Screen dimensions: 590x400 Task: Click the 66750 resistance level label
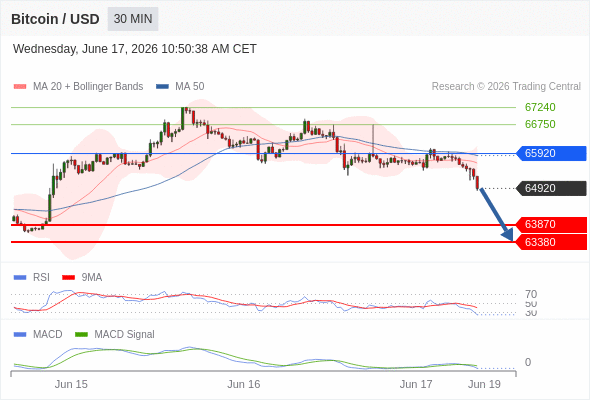point(540,124)
